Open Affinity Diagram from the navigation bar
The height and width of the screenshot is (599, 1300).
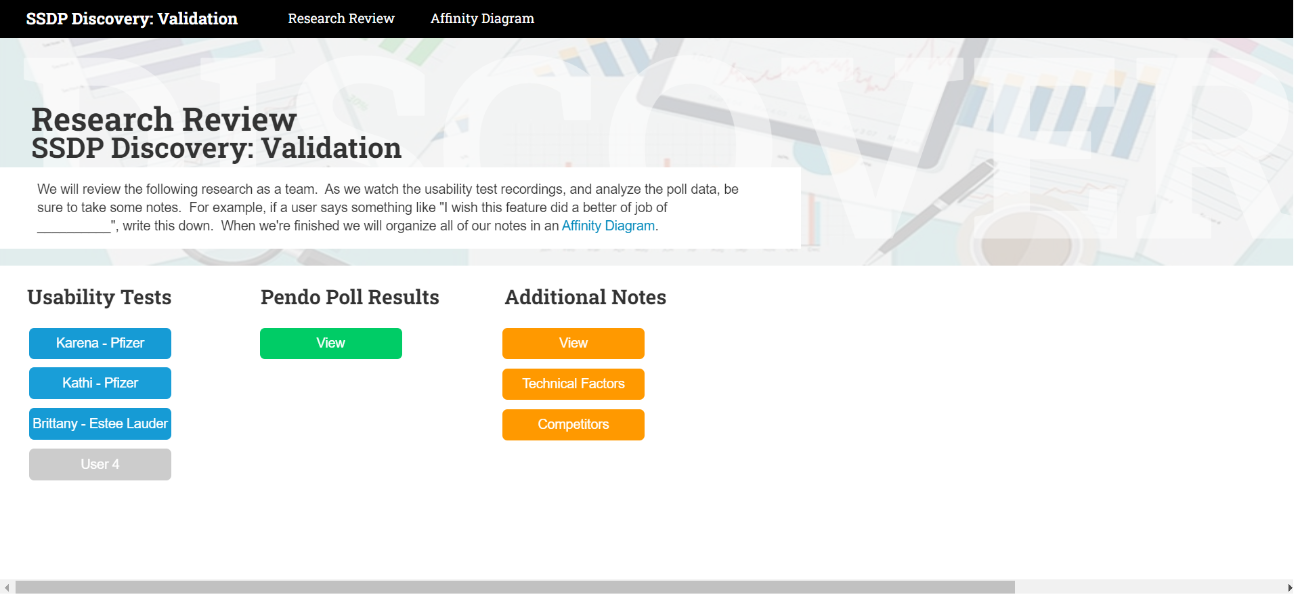click(x=482, y=18)
